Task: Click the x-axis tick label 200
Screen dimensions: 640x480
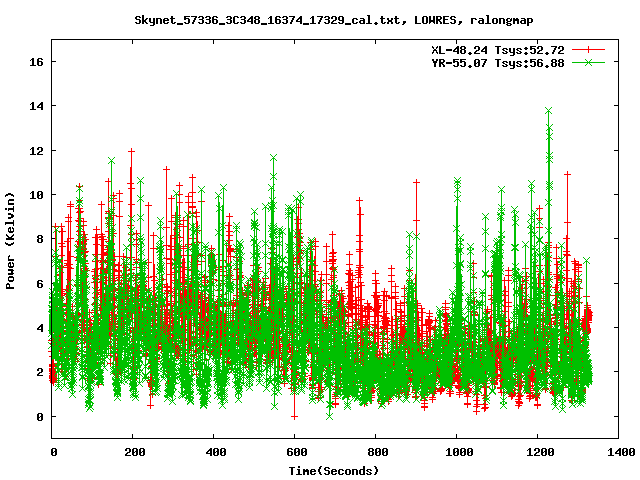Action: tap(135, 452)
